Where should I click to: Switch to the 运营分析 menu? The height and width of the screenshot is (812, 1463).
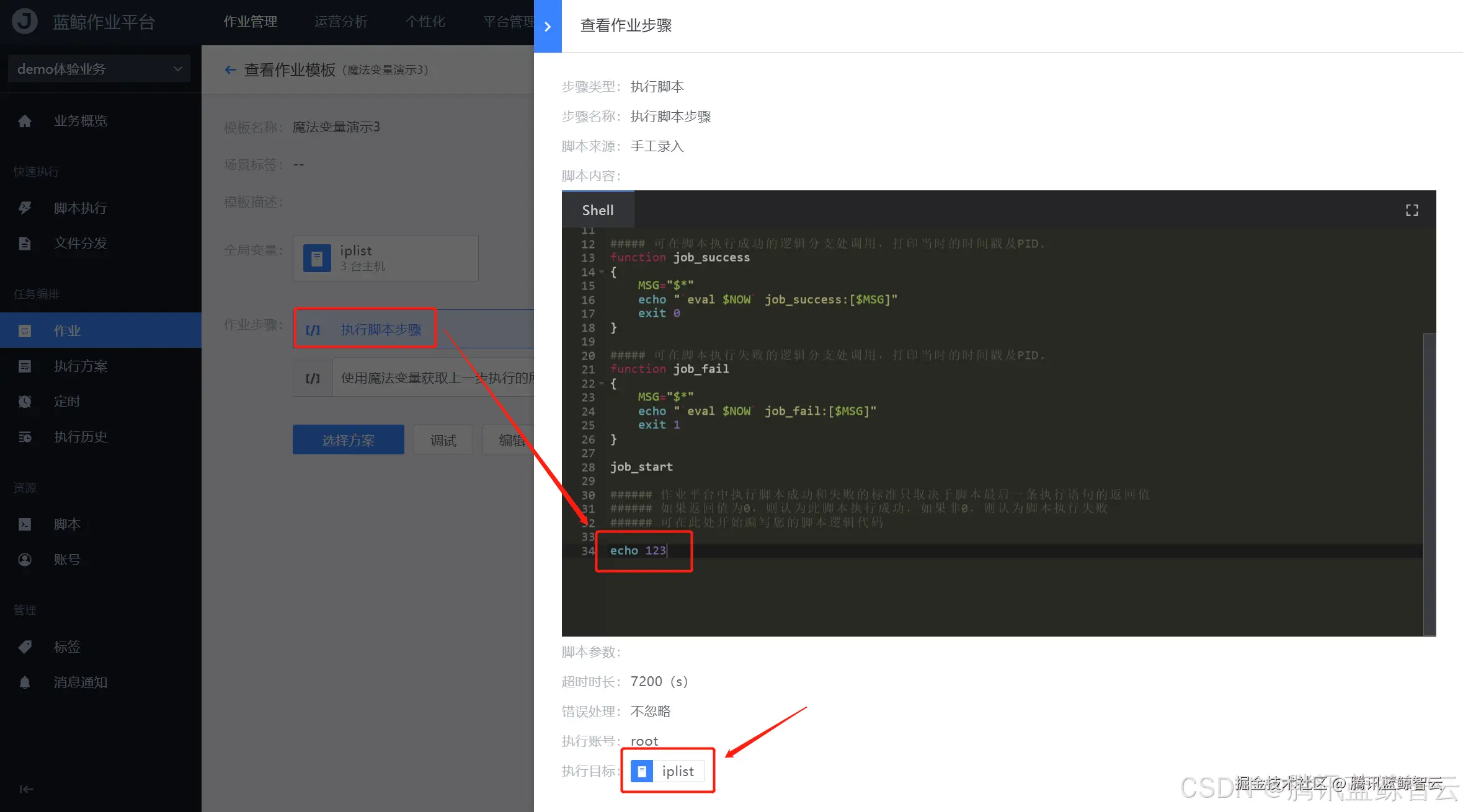(340, 21)
